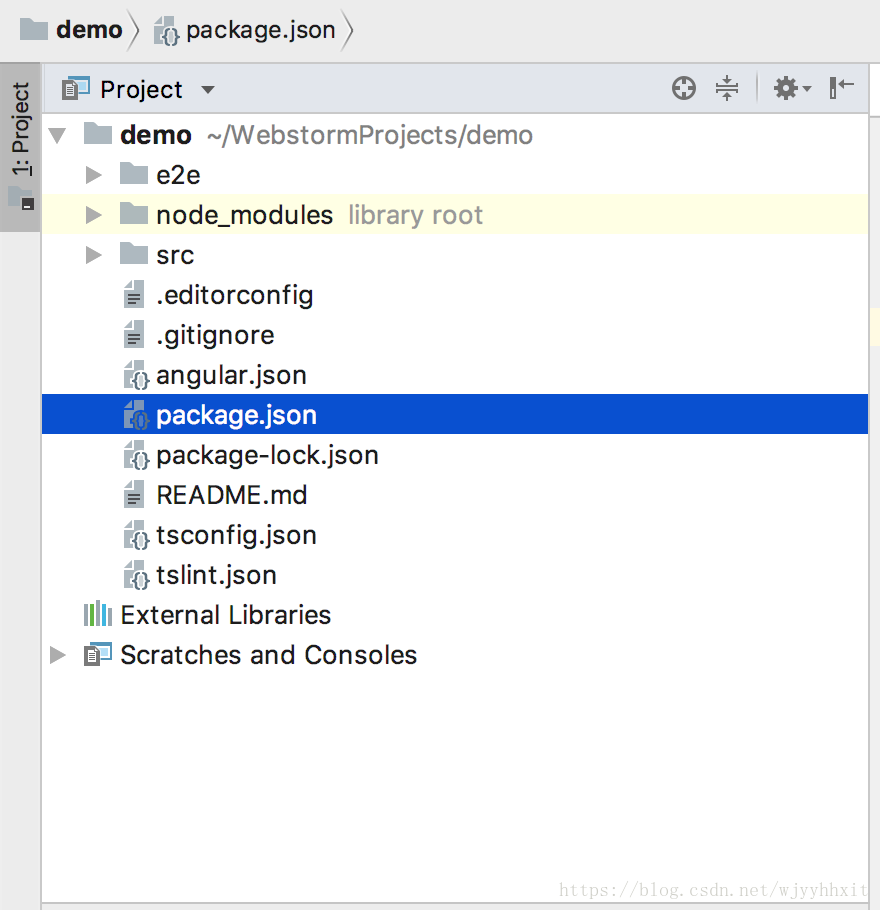
Task: Expand the node_modules folder
Action: tap(93, 215)
